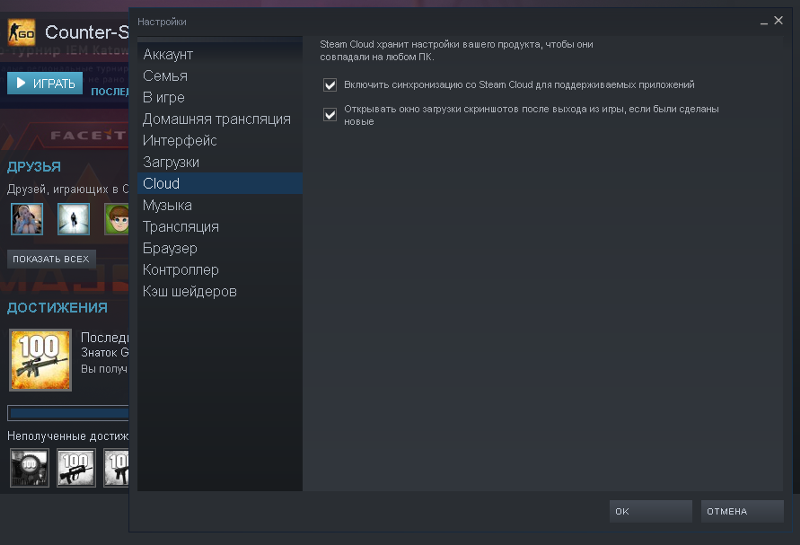Click the achievements progress bar

(x=68, y=413)
